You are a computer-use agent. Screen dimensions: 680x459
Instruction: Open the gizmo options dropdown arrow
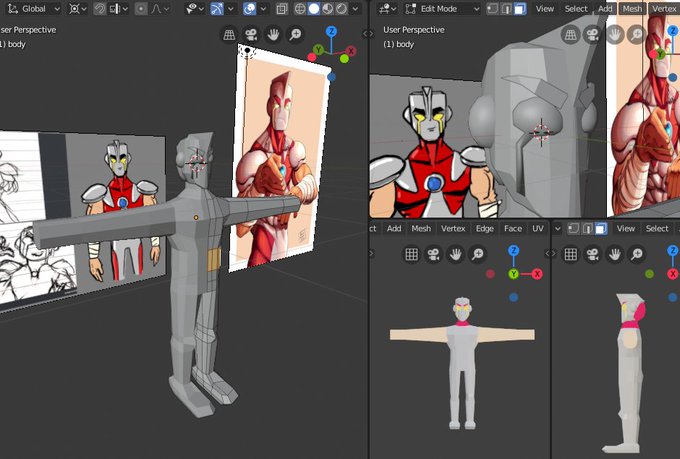click(x=231, y=9)
